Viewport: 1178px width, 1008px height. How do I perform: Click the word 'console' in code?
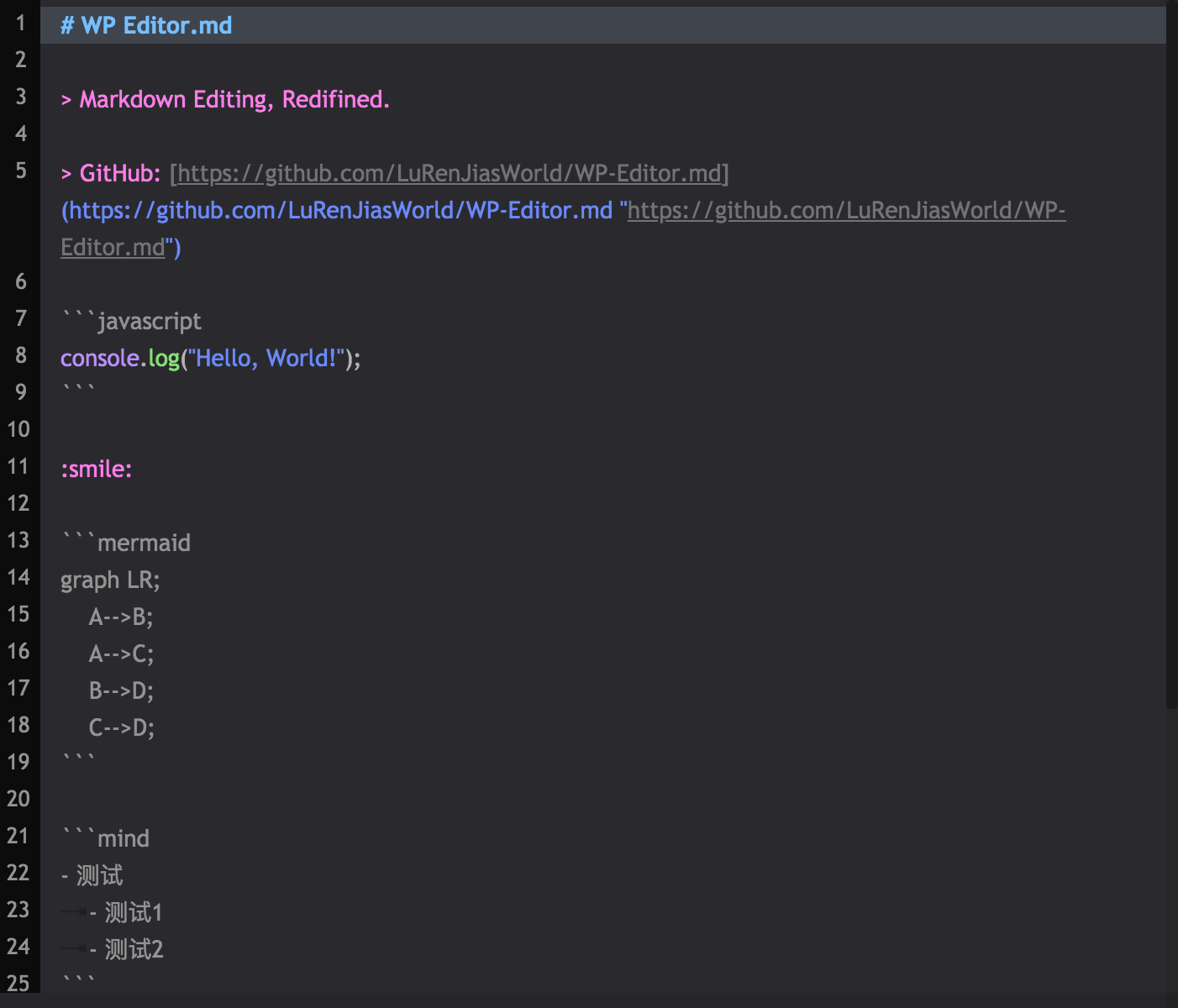(x=99, y=358)
